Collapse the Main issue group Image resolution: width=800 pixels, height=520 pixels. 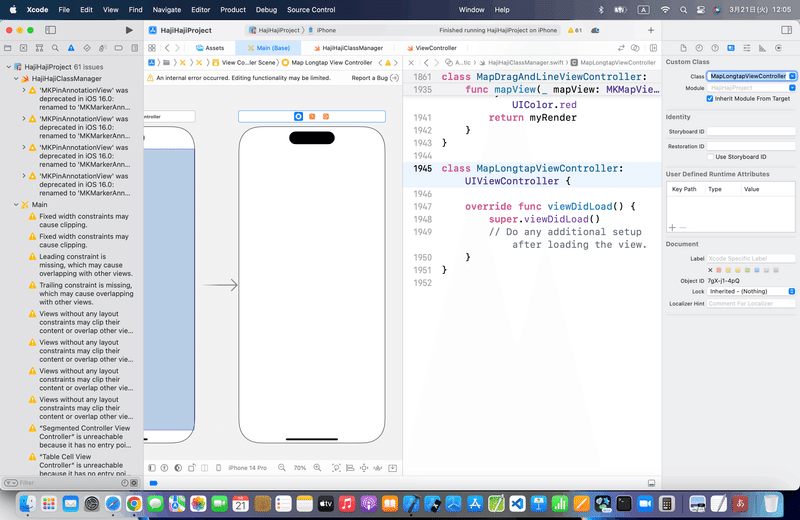[x=16, y=205]
